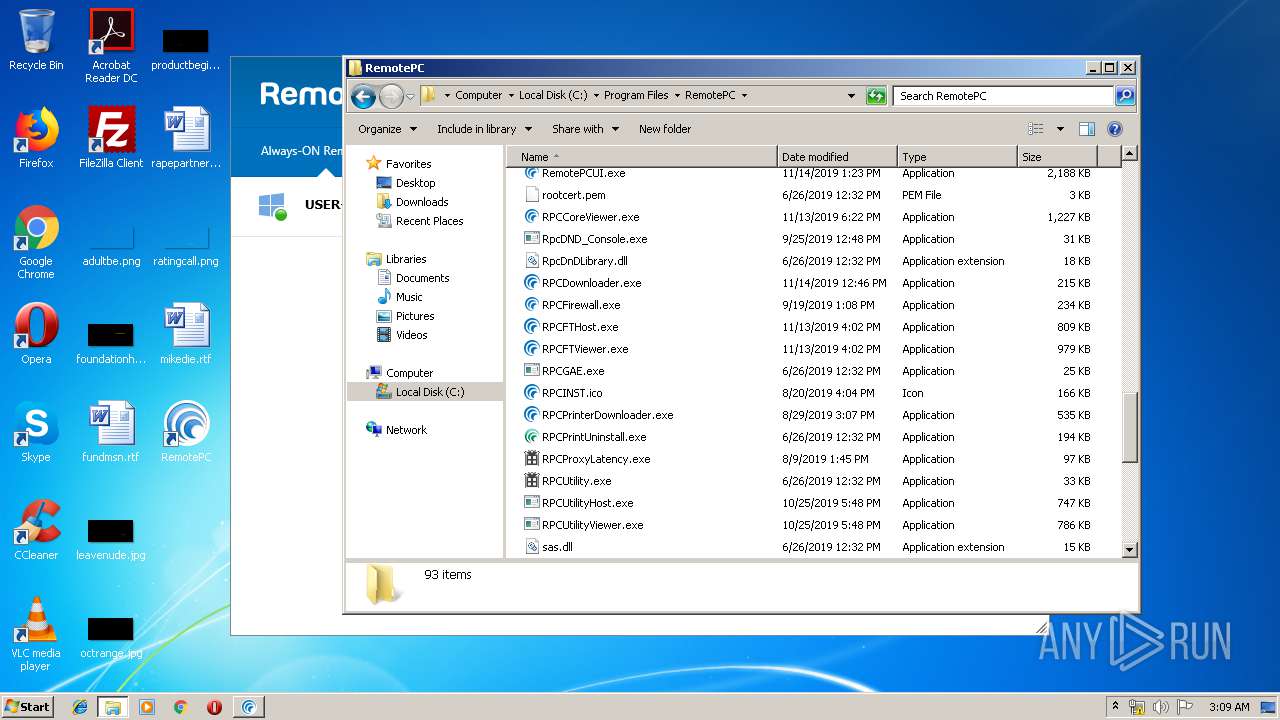The width and height of the screenshot is (1280, 720).
Task: Open mikedie.rtf document on desktop
Action: [186, 334]
